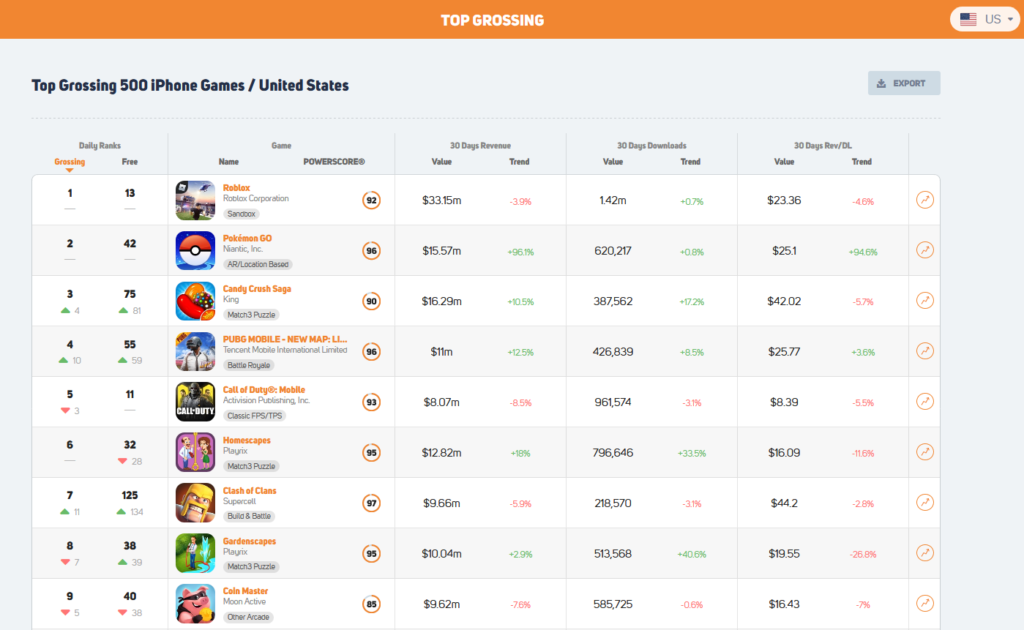
Task: Click the +96.1% revenue trend for Pokémon GO
Action: coord(520,252)
